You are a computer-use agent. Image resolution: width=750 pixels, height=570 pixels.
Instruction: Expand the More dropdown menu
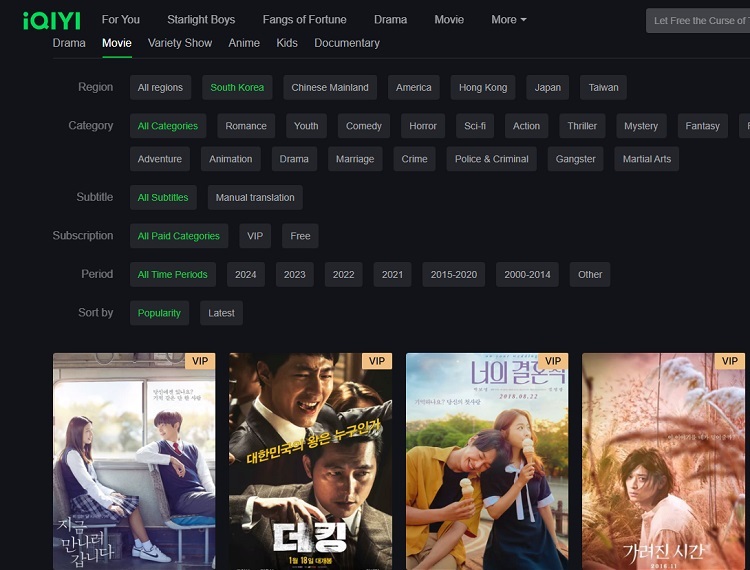[508, 20]
